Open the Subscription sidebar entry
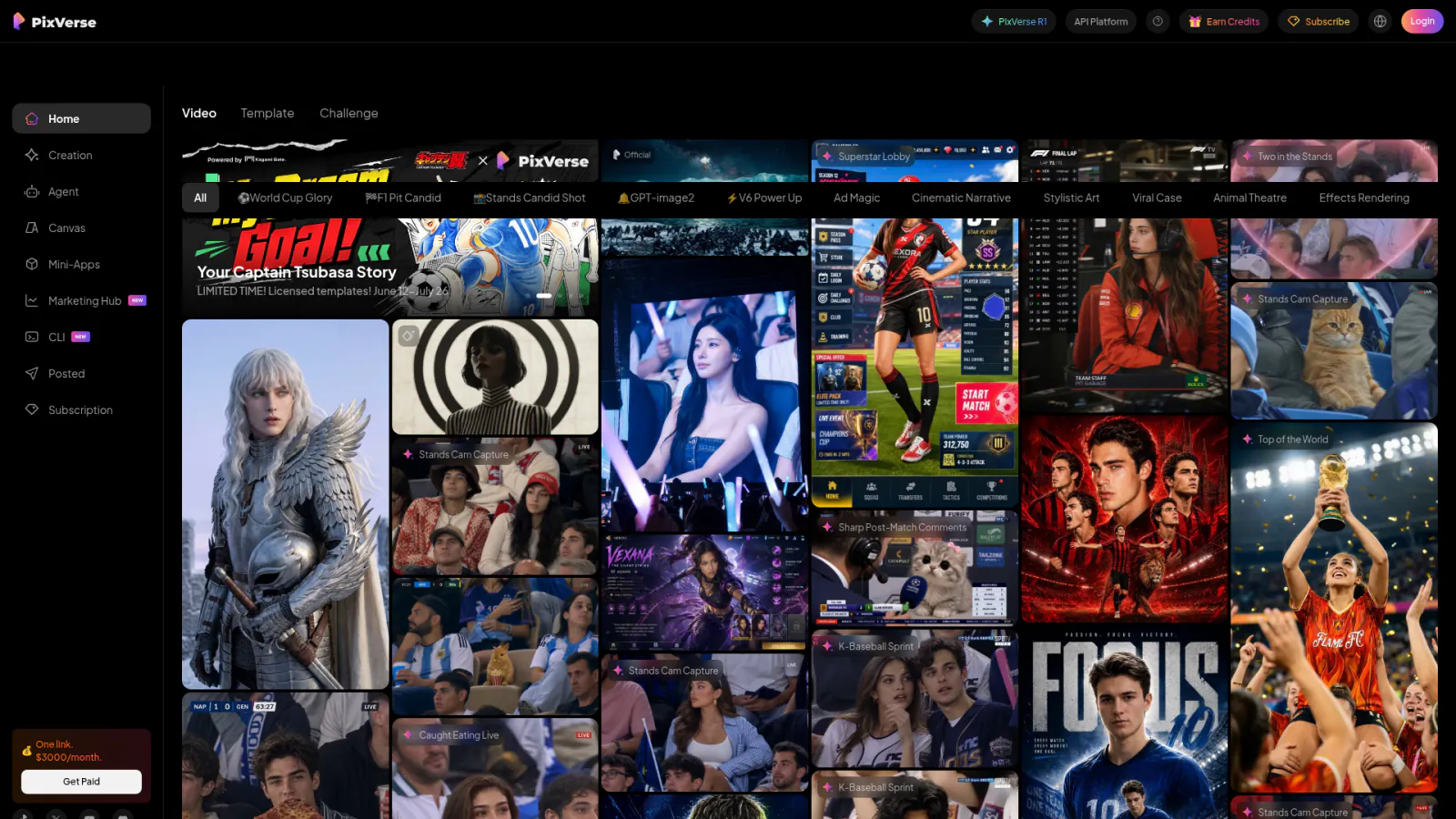The width and height of the screenshot is (1456, 819). click(x=81, y=409)
